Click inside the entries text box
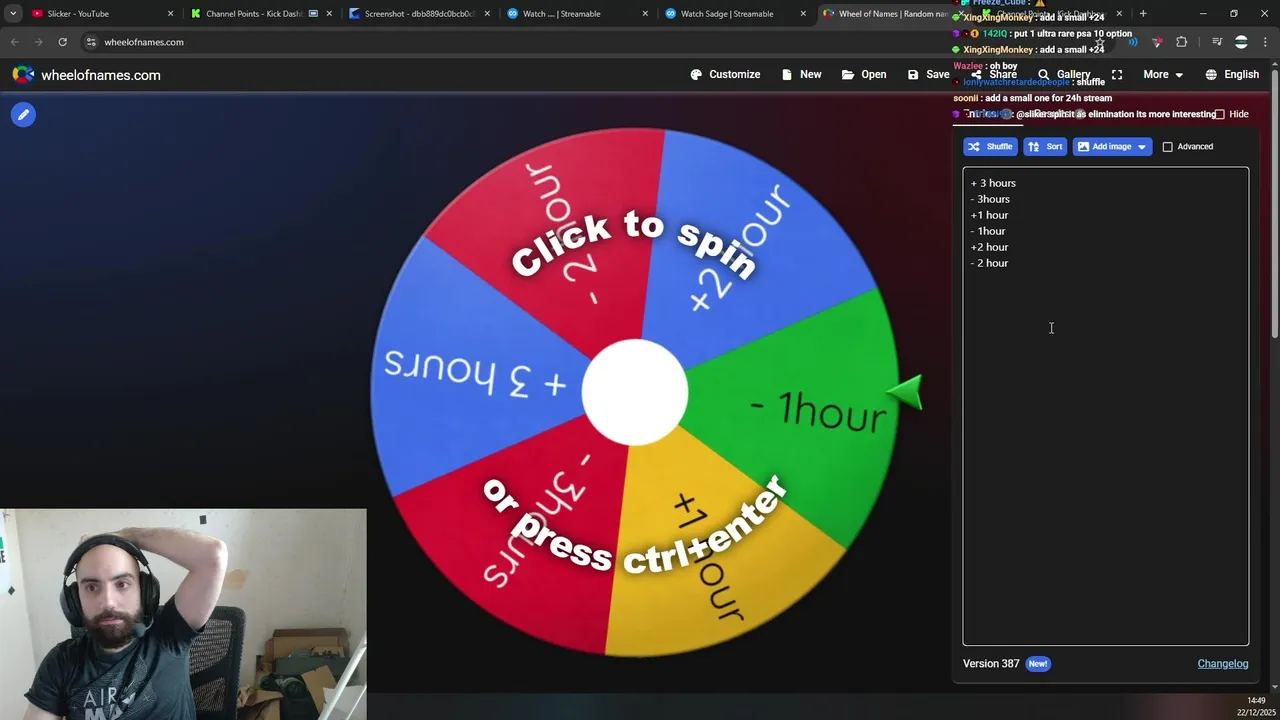1280x720 pixels. (x=1105, y=406)
